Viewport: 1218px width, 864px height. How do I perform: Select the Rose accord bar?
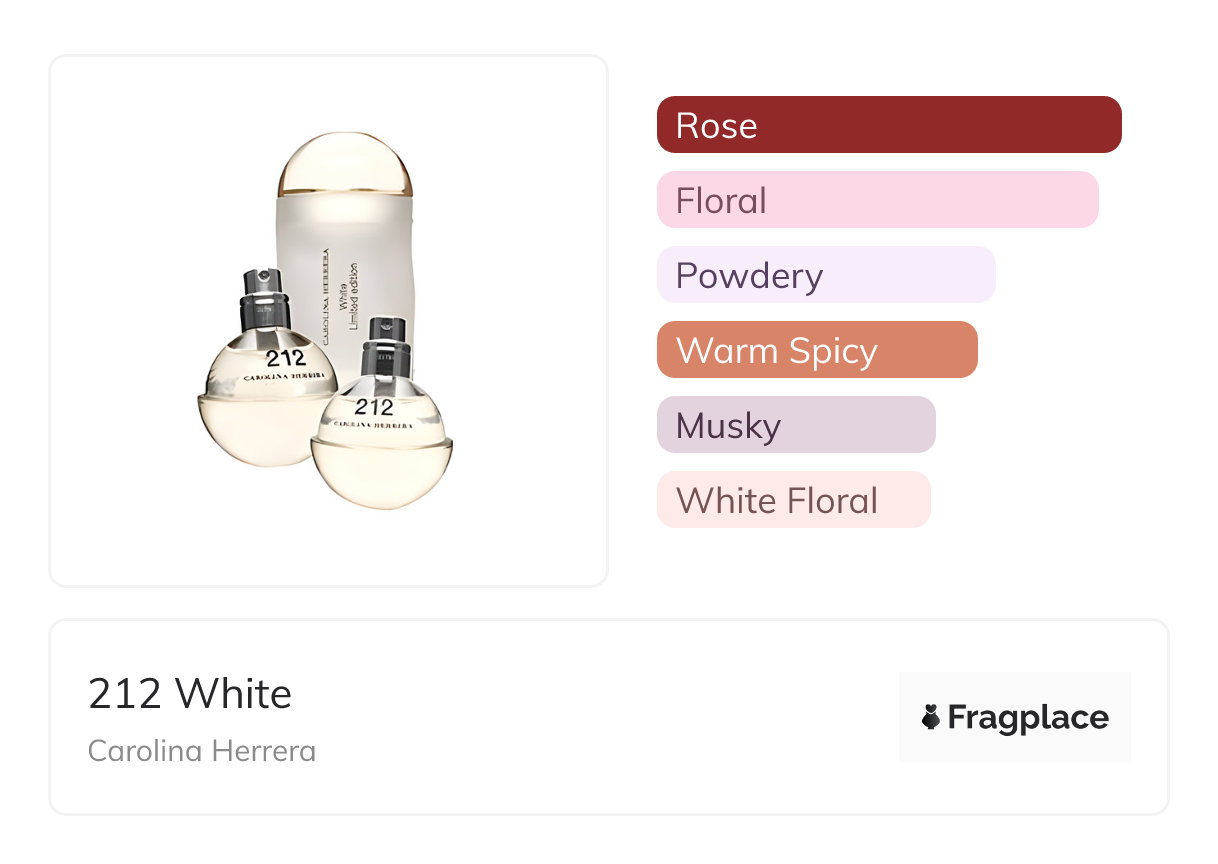point(888,125)
